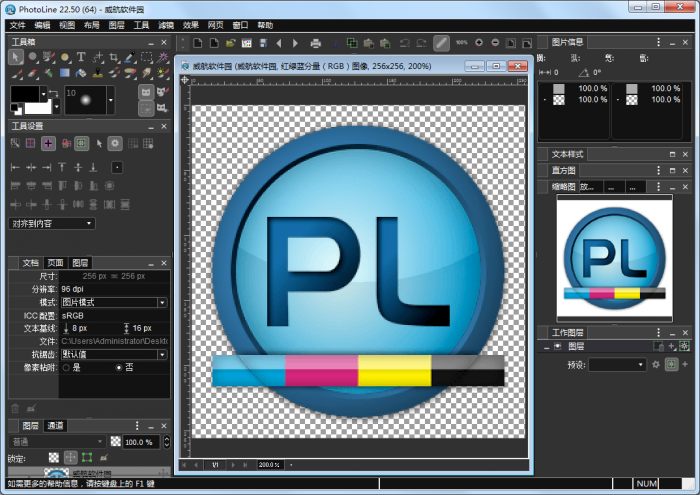Collapse the '图层' tree in working layers

[x=546, y=347]
